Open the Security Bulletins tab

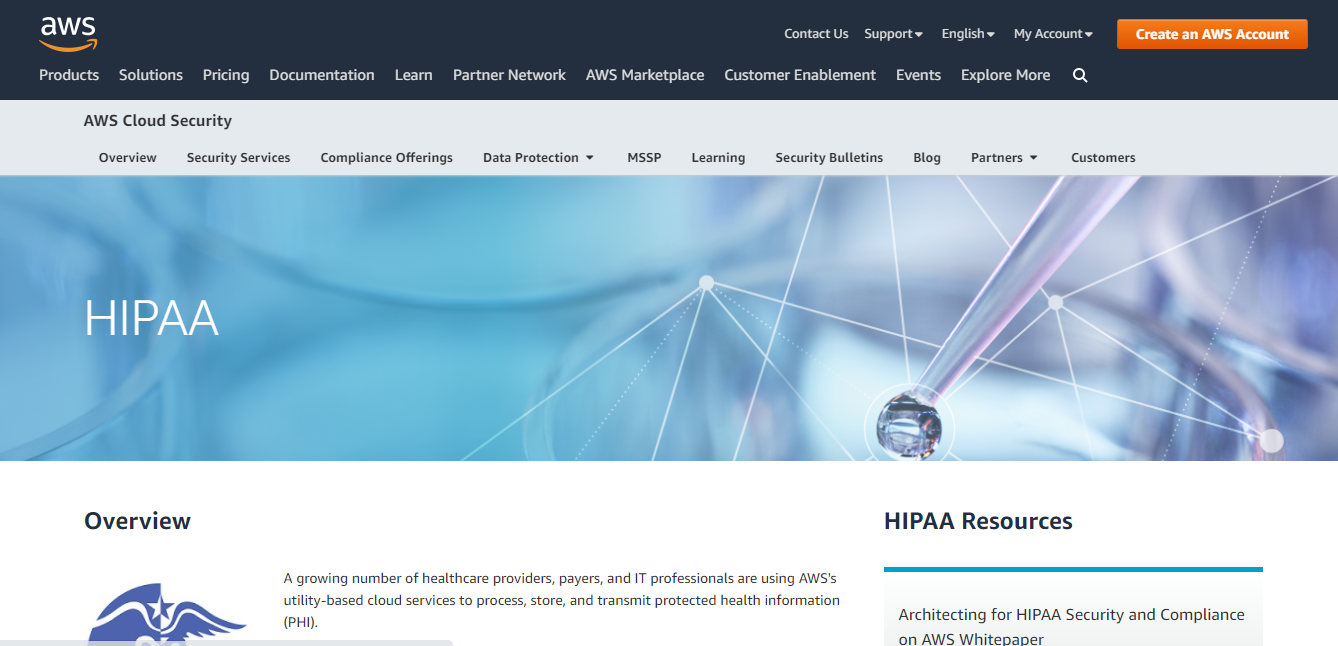(x=829, y=158)
